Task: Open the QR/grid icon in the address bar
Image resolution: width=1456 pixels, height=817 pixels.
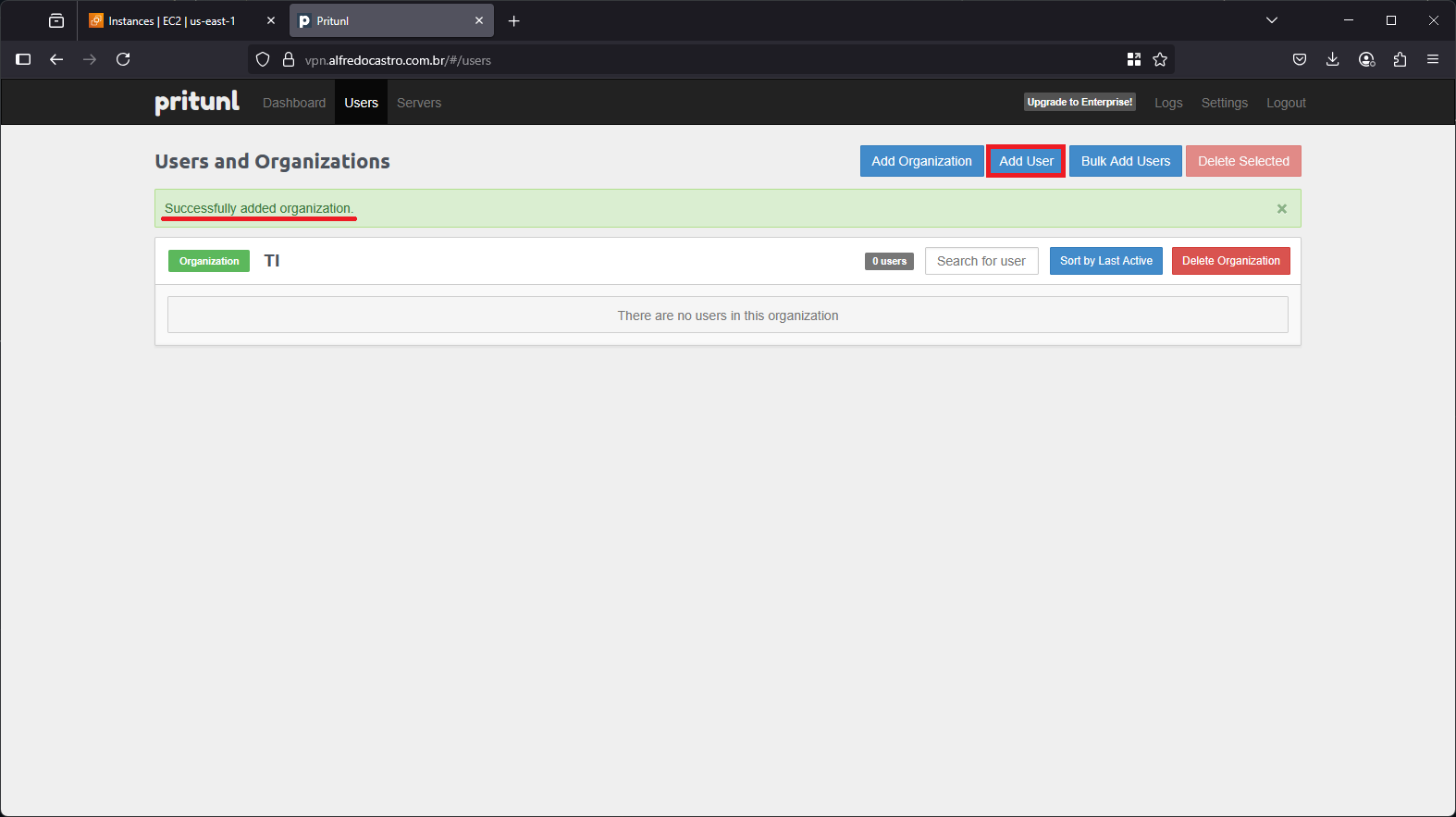Action: tap(1134, 59)
